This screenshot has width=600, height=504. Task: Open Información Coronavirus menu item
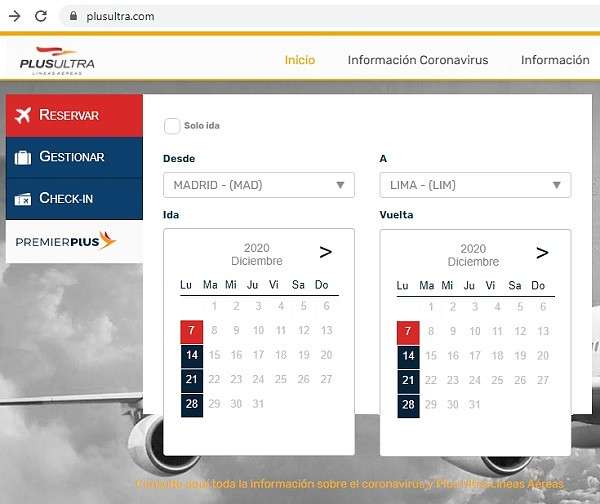click(x=418, y=60)
